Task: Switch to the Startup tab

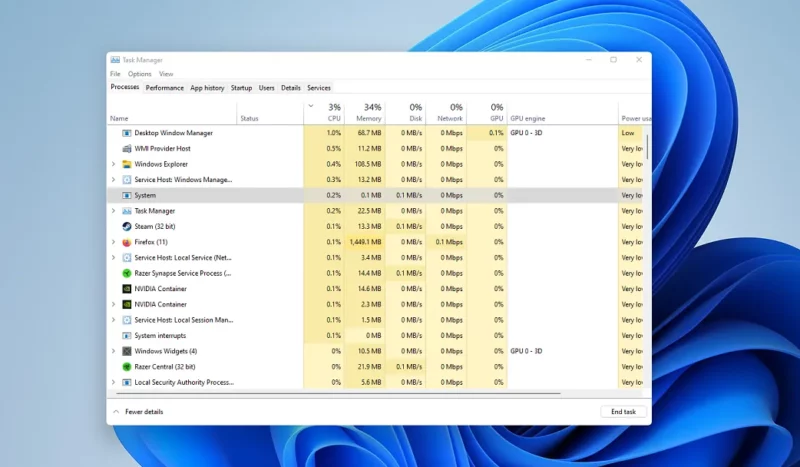Action: (241, 88)
